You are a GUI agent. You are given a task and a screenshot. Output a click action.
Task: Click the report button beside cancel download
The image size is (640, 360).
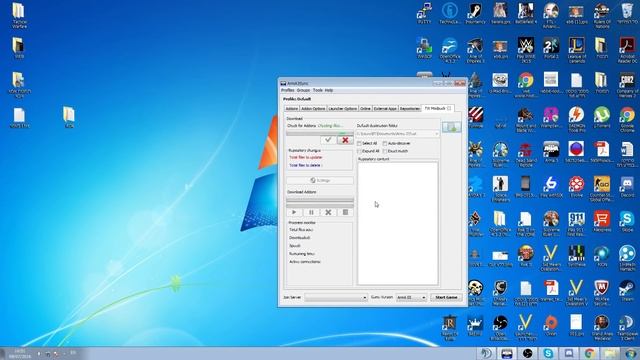345,212
